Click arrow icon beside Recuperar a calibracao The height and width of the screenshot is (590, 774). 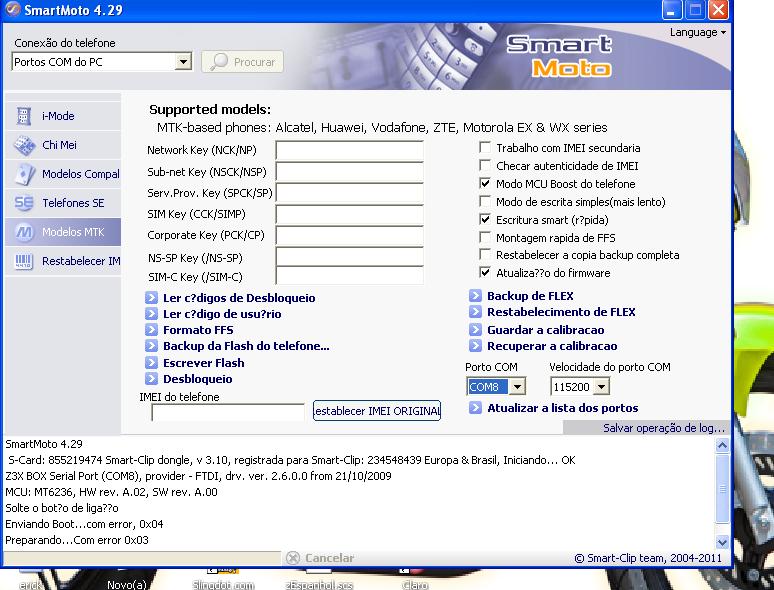click(475, 346)
